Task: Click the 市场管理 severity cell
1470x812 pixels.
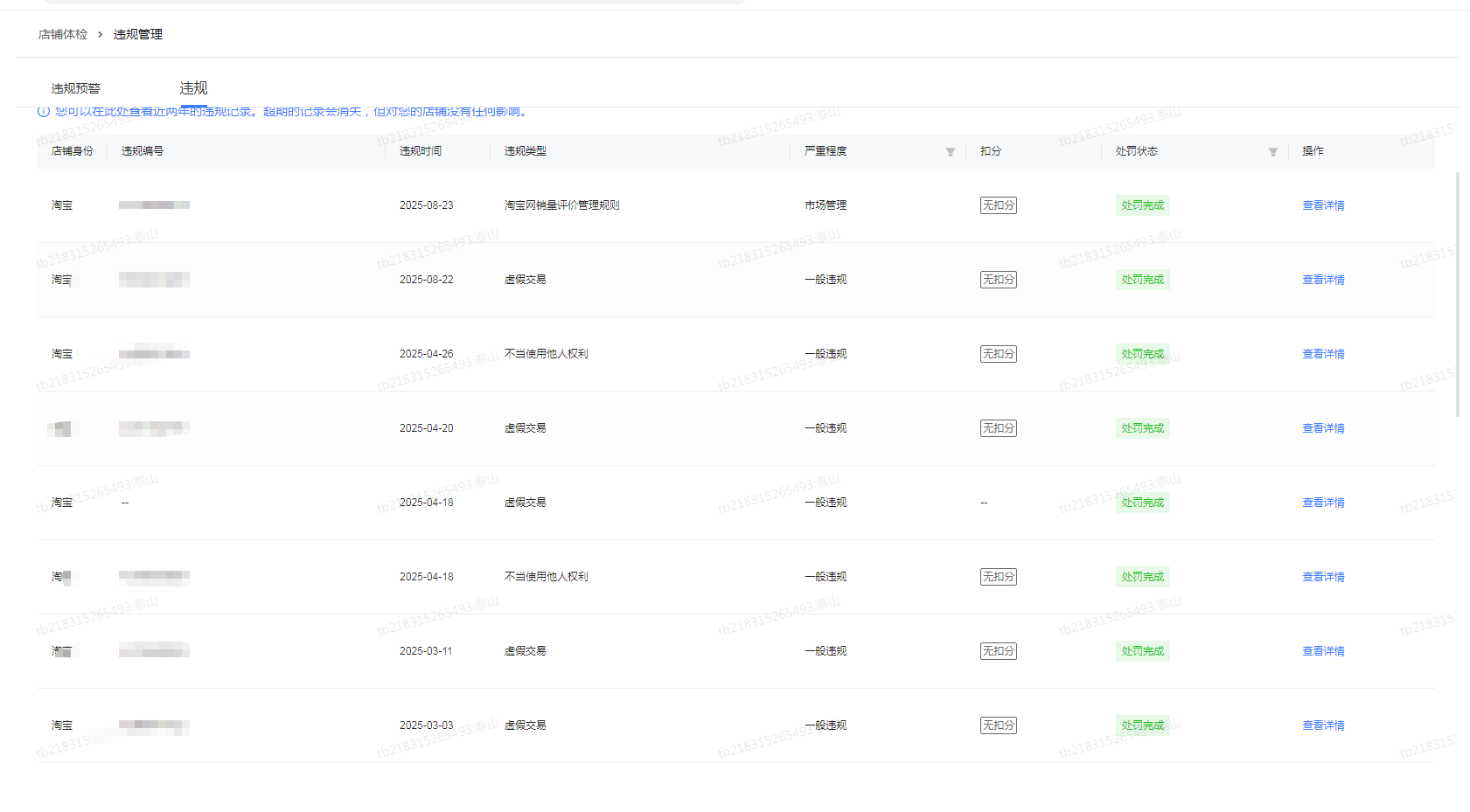Action: pyautogui.click(x=826, y=205)
